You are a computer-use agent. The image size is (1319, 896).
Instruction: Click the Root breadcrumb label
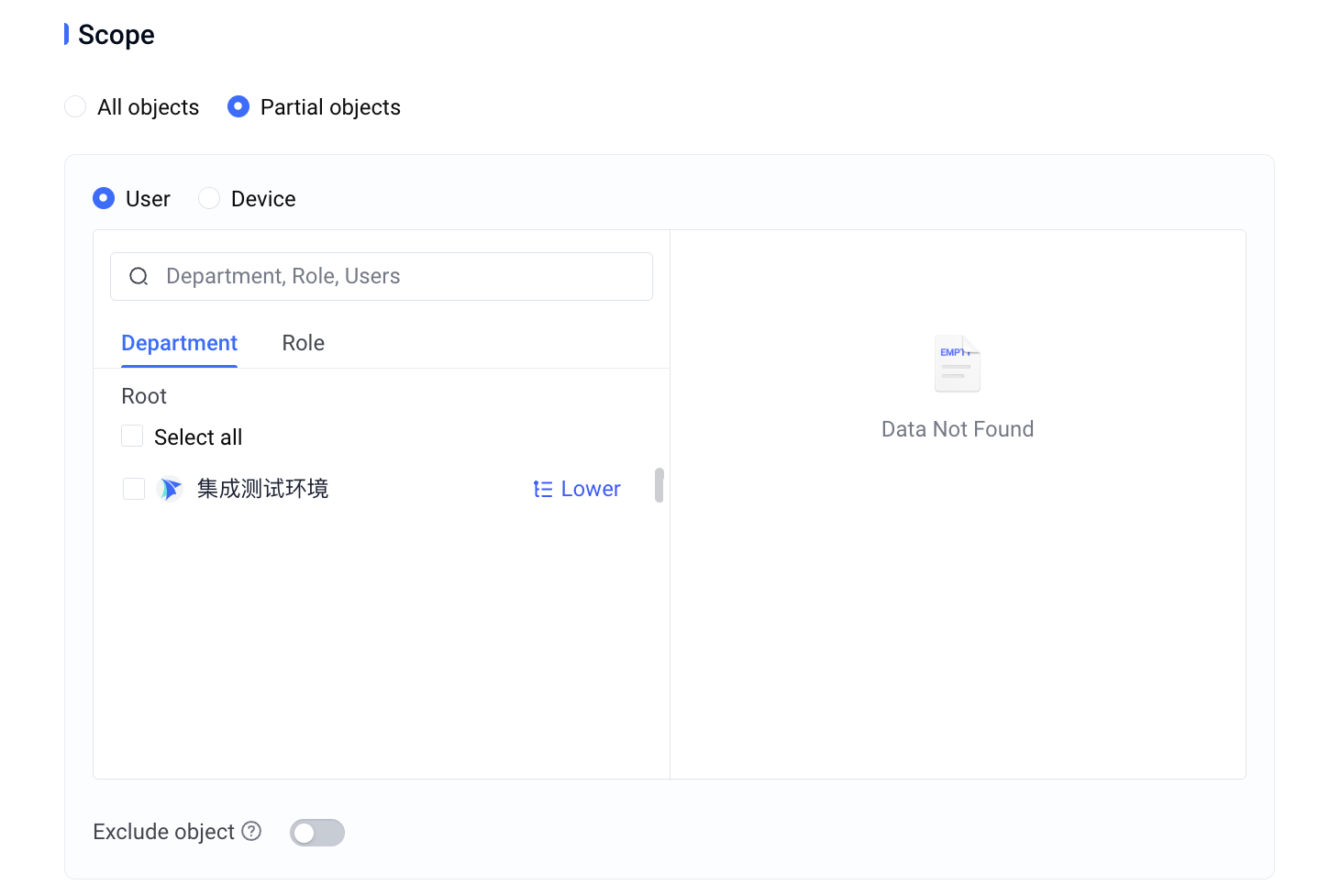[x=144, y=396]
